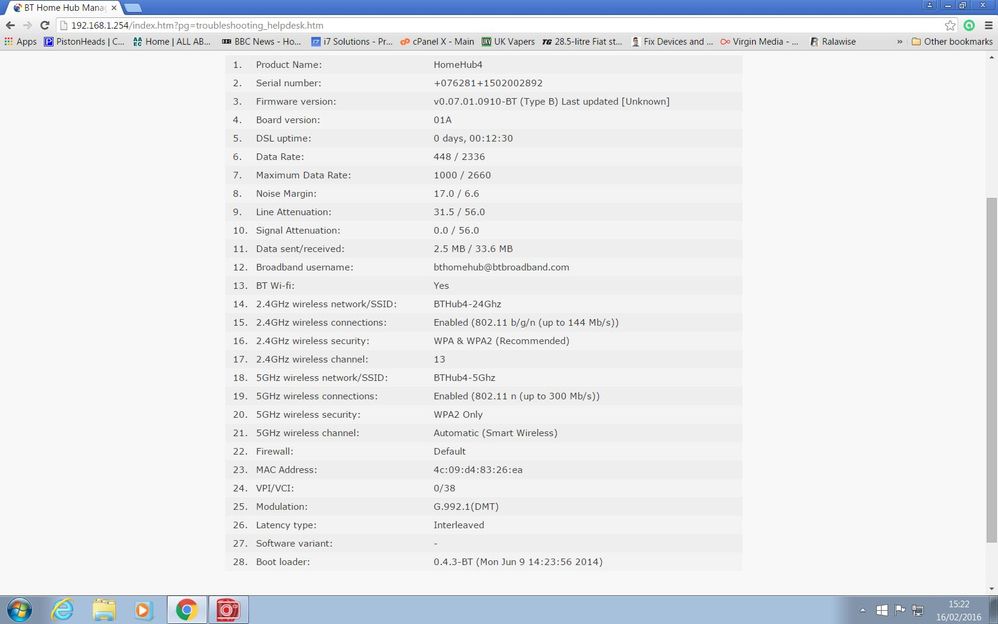Click the VPI/VCI value 0/38
Viewport: 998px width, 624px height.
[x=444, y=488]
